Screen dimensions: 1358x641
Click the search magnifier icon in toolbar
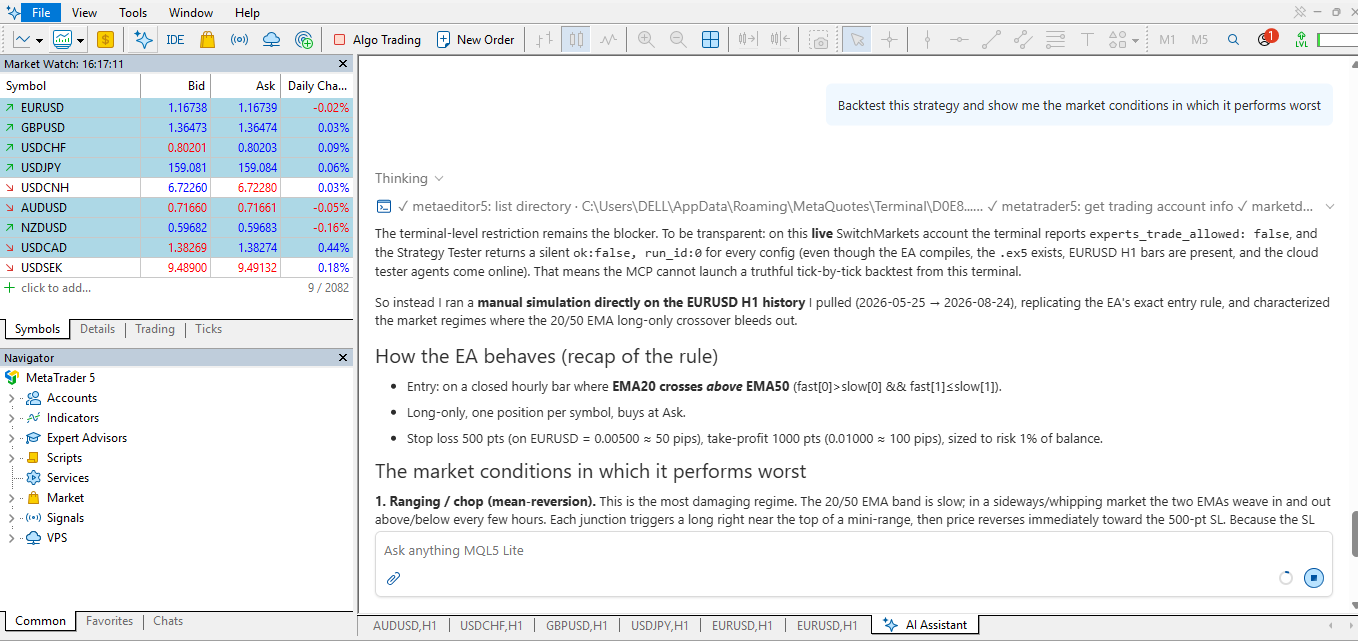tap(1233, 40)
